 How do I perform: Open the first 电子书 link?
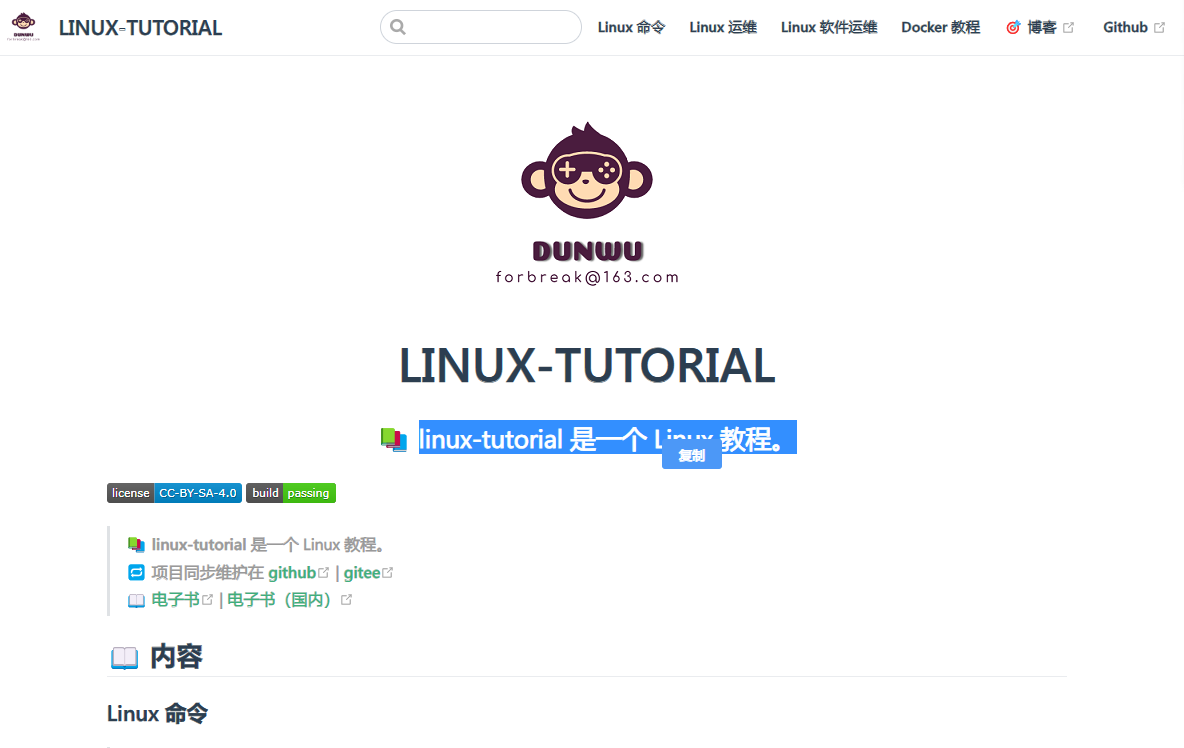click(175, 599)
